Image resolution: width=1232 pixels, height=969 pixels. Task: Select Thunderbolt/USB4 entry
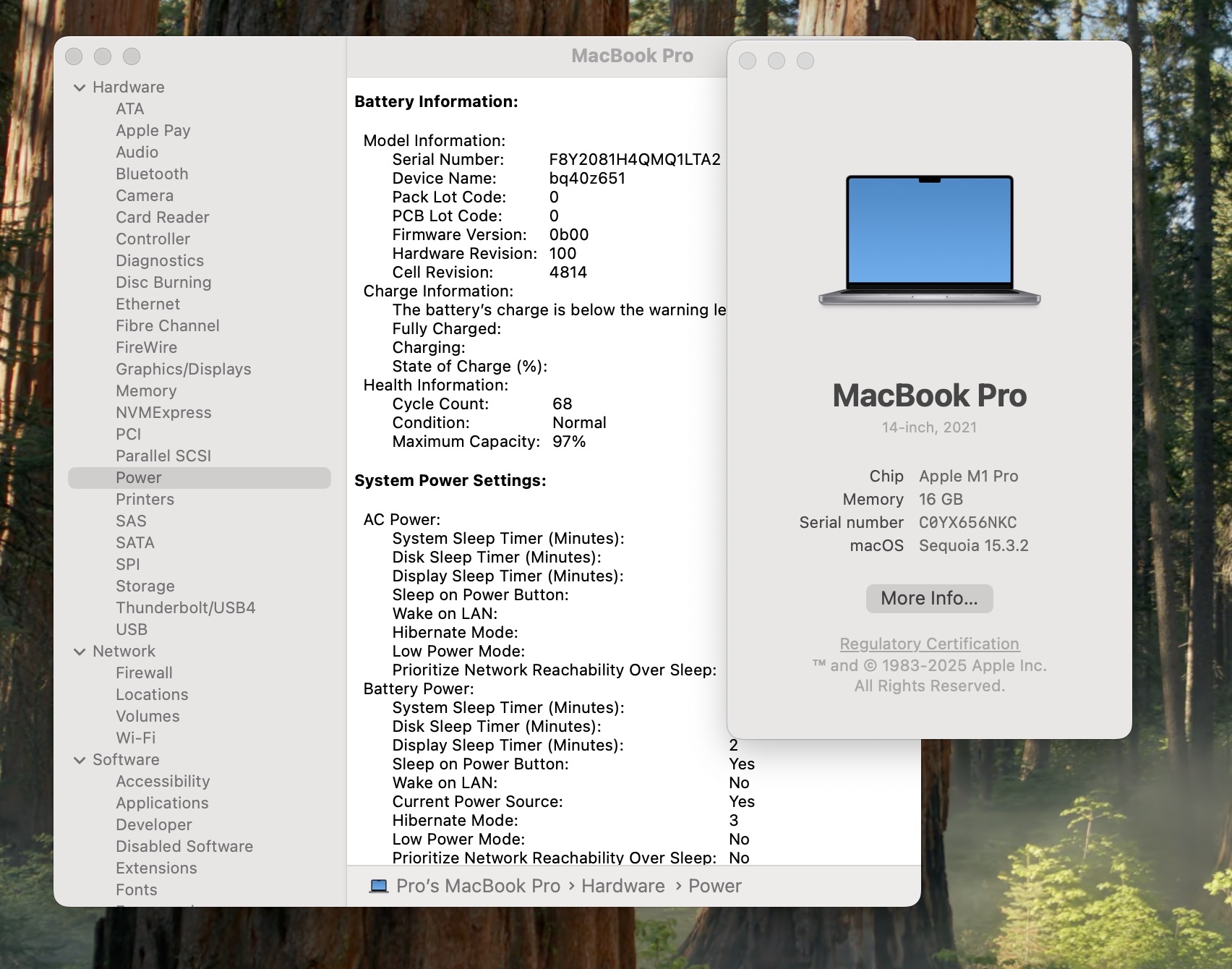[x=186, y=608]
